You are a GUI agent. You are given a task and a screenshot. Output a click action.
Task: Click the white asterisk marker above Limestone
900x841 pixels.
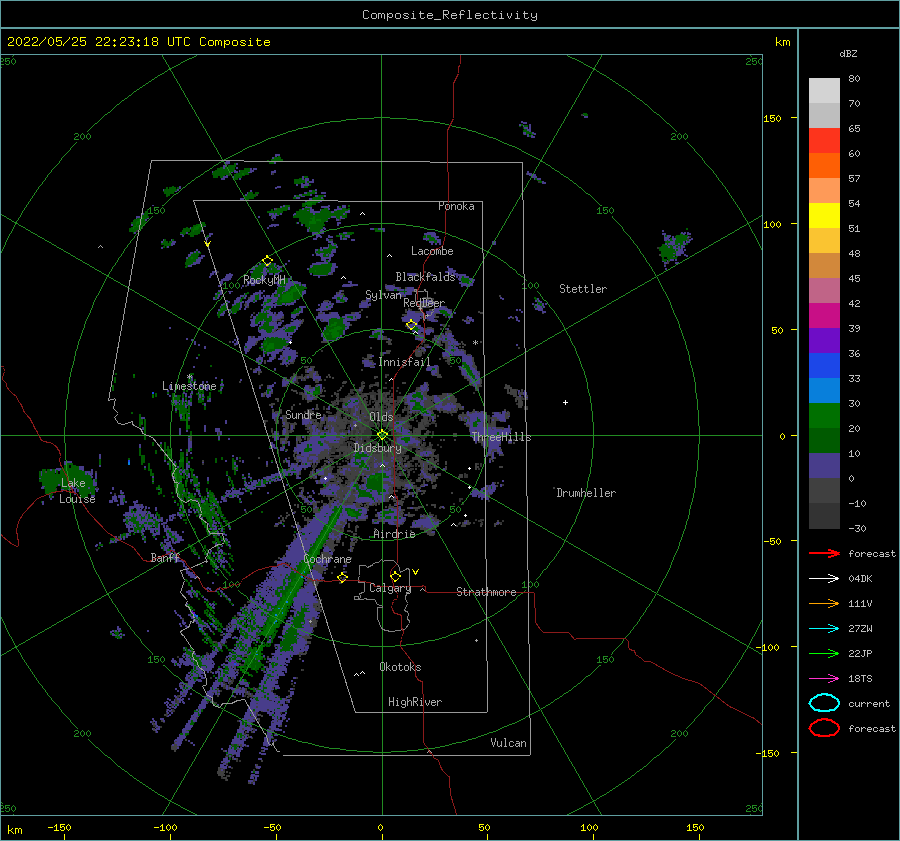[x=189, y=377]
